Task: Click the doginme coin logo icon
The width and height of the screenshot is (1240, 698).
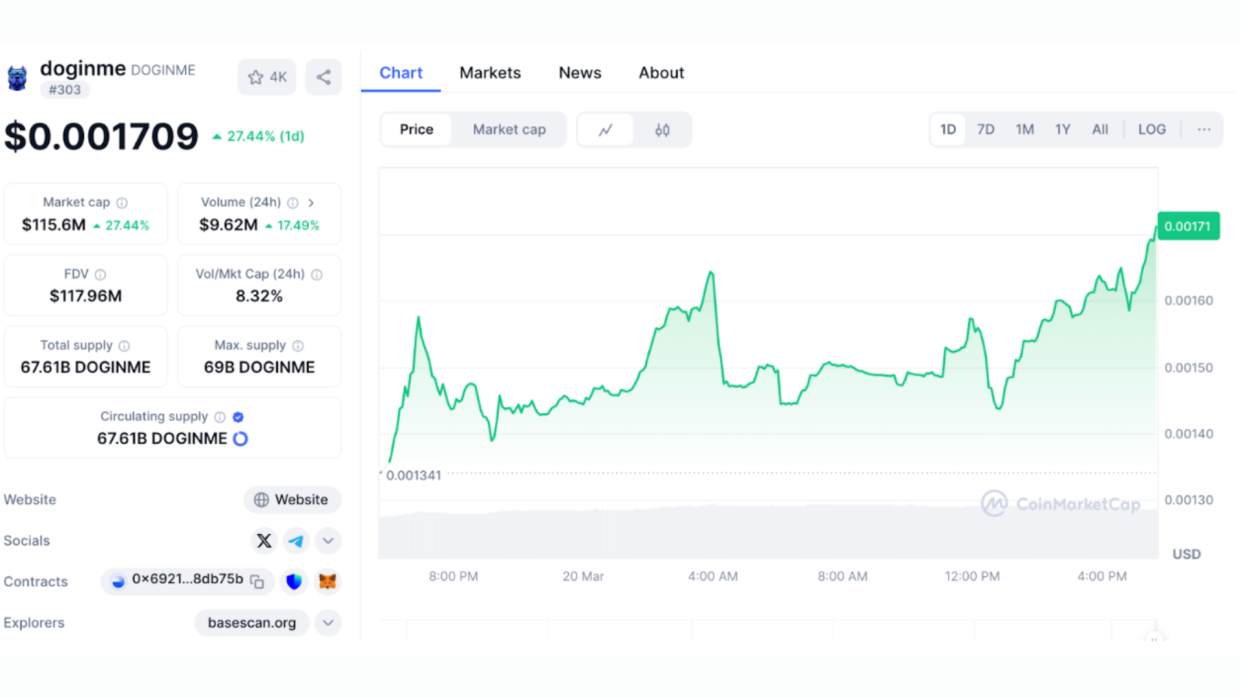Action: click(x=17, y=78)
